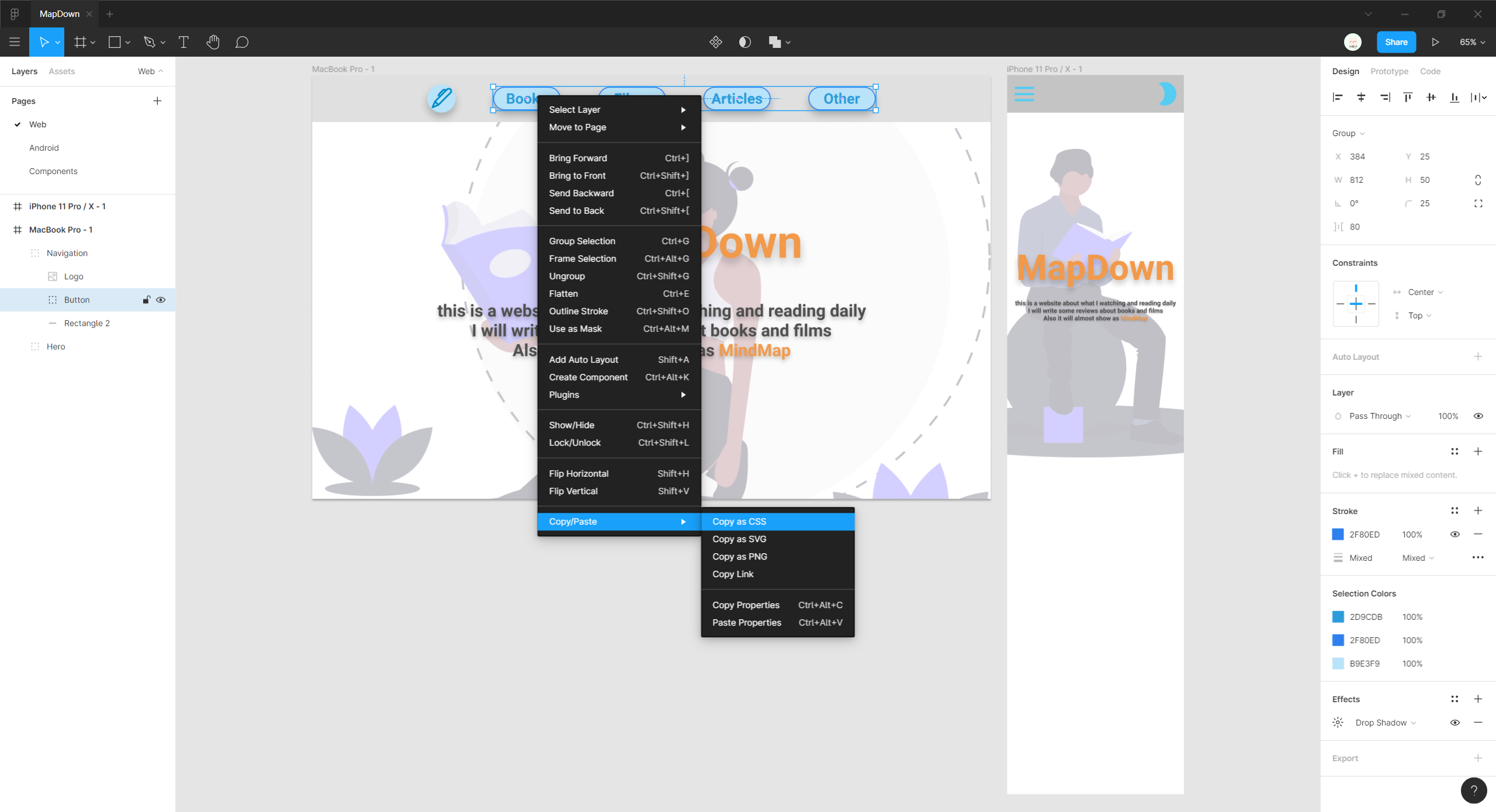This screenshot has width=1496, height=812.
Task: Select the Hero layer in Layers panel
Action: (56, 346)
